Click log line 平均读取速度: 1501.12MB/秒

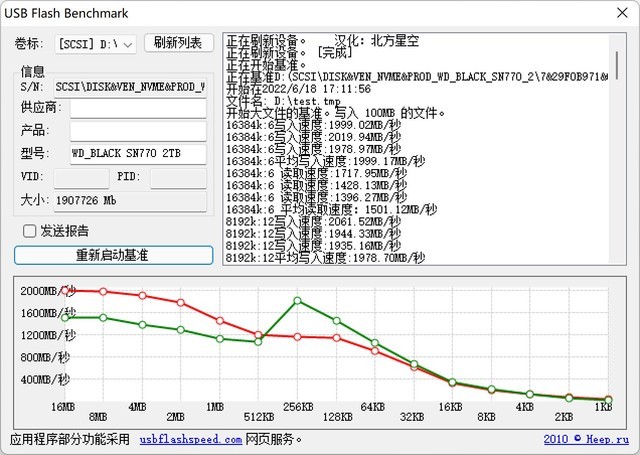click(331, 210)
